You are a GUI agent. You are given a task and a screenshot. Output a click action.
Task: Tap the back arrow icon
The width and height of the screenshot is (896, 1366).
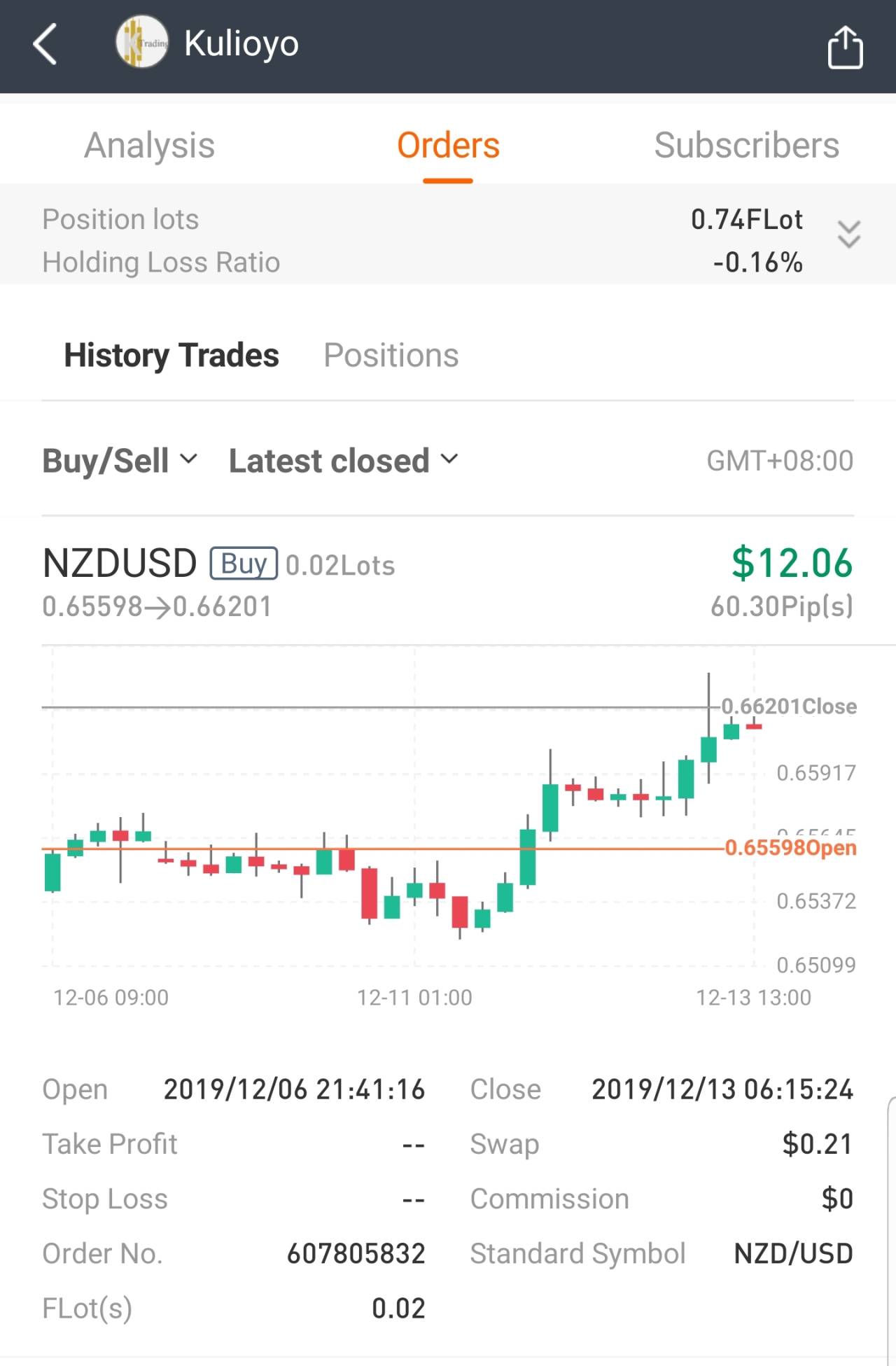pos(45,45)
